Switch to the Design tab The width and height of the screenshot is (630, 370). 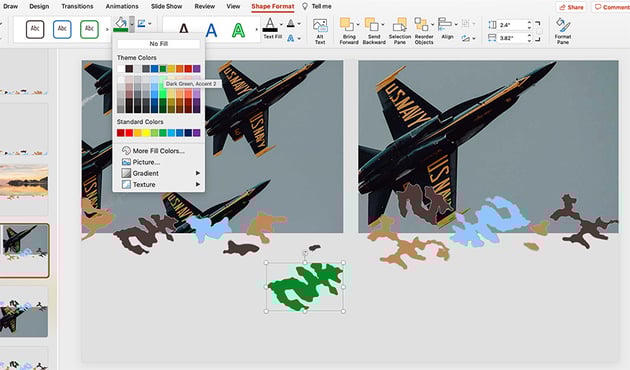[39, 6]
